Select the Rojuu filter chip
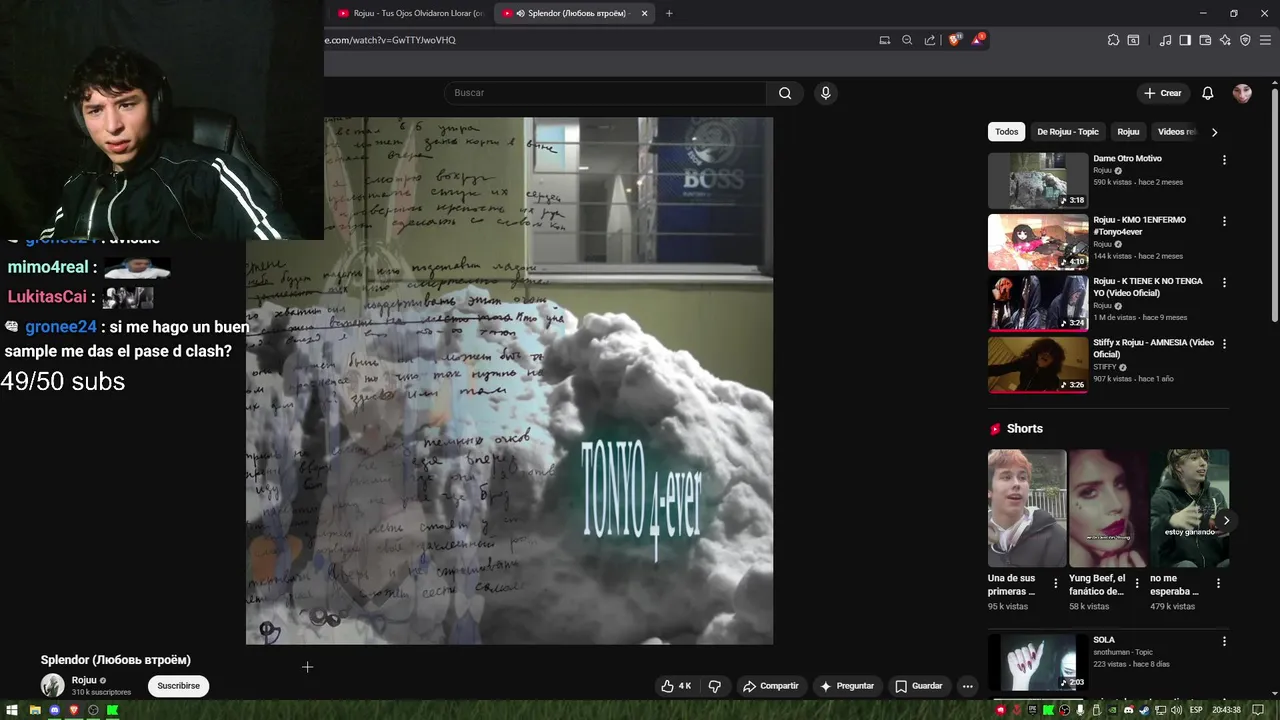Screen dimensions: 1280x720 point(1128,132)
